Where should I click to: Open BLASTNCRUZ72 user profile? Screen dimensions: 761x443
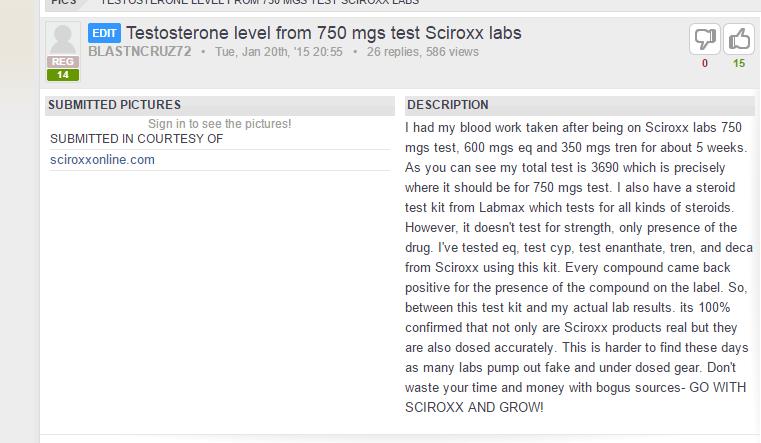(139, 52)
